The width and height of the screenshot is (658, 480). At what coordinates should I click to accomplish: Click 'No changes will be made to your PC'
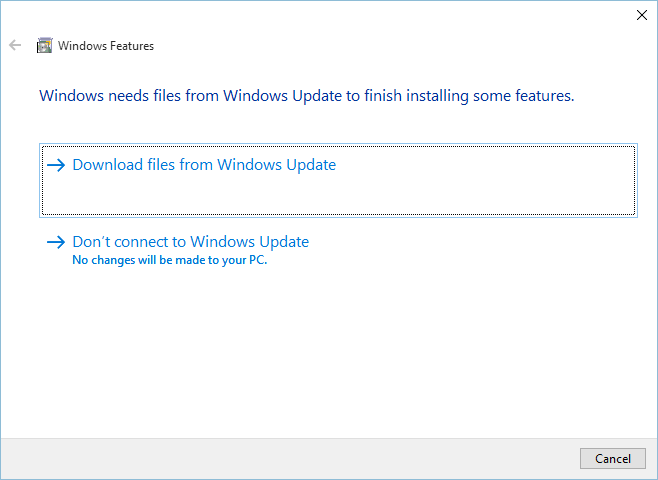tap(170, 260)
